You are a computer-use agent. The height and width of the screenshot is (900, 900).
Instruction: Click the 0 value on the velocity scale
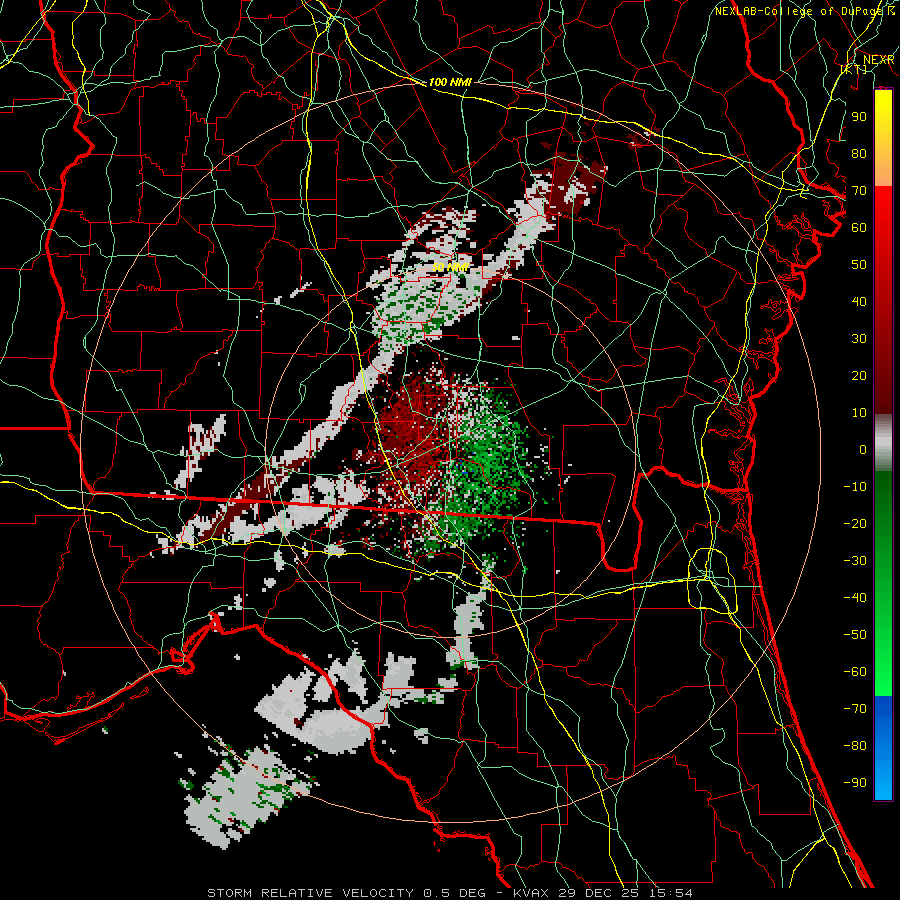(863, 450)
